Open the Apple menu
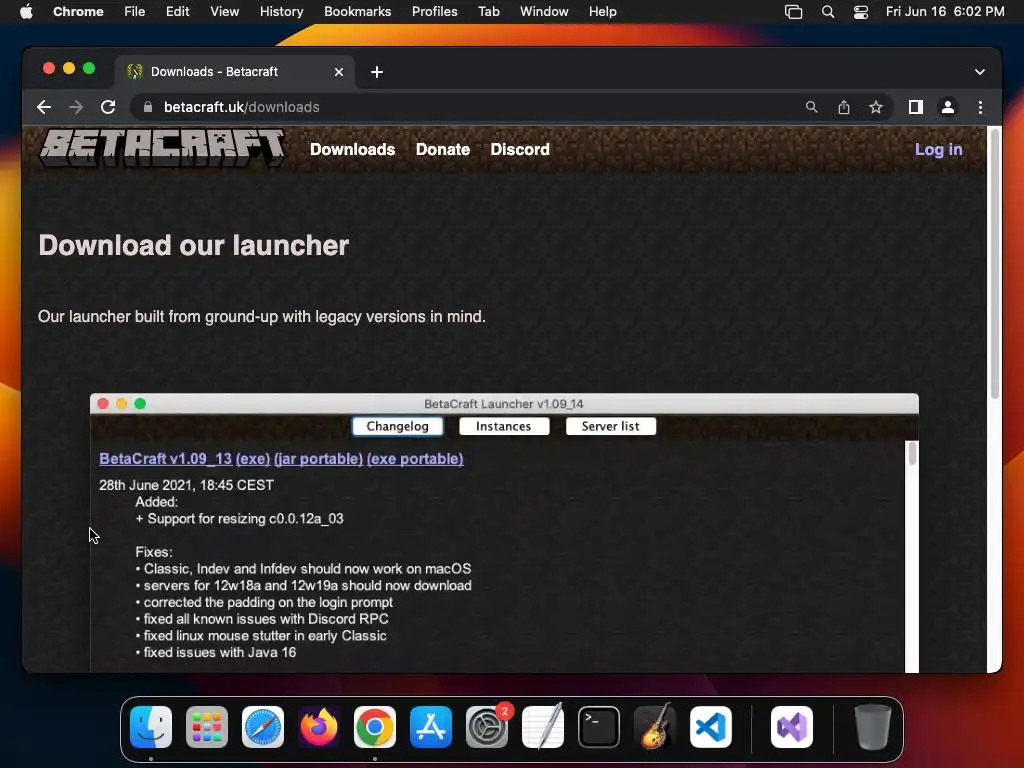 26,12
